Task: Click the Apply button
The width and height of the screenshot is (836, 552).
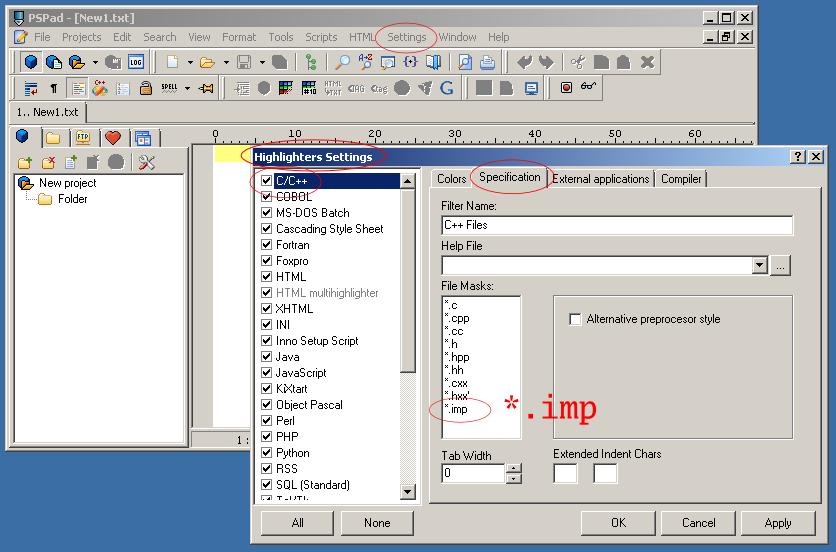Action: click(778, 523)
